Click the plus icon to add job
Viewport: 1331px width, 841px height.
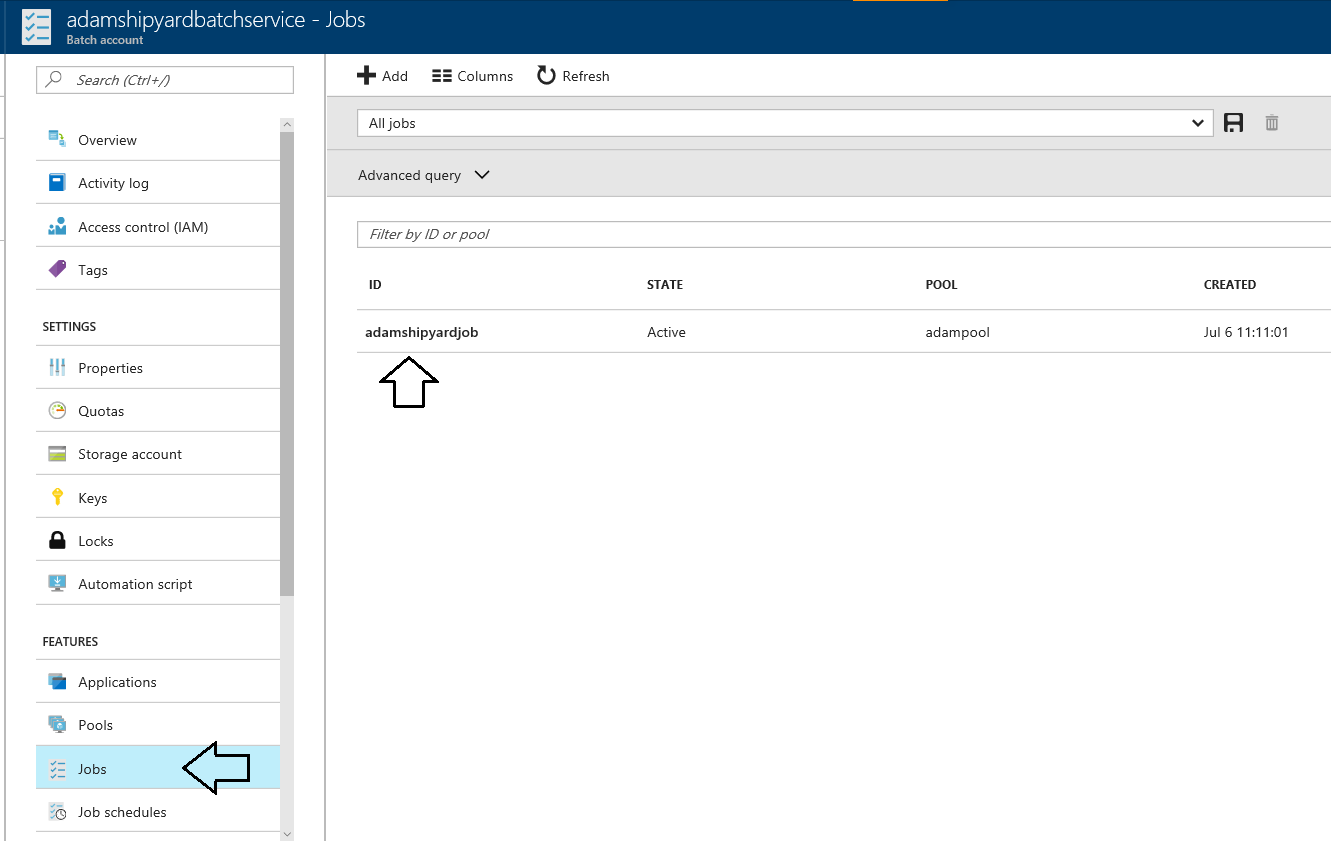pyautogui.click(x=367, y=75)
